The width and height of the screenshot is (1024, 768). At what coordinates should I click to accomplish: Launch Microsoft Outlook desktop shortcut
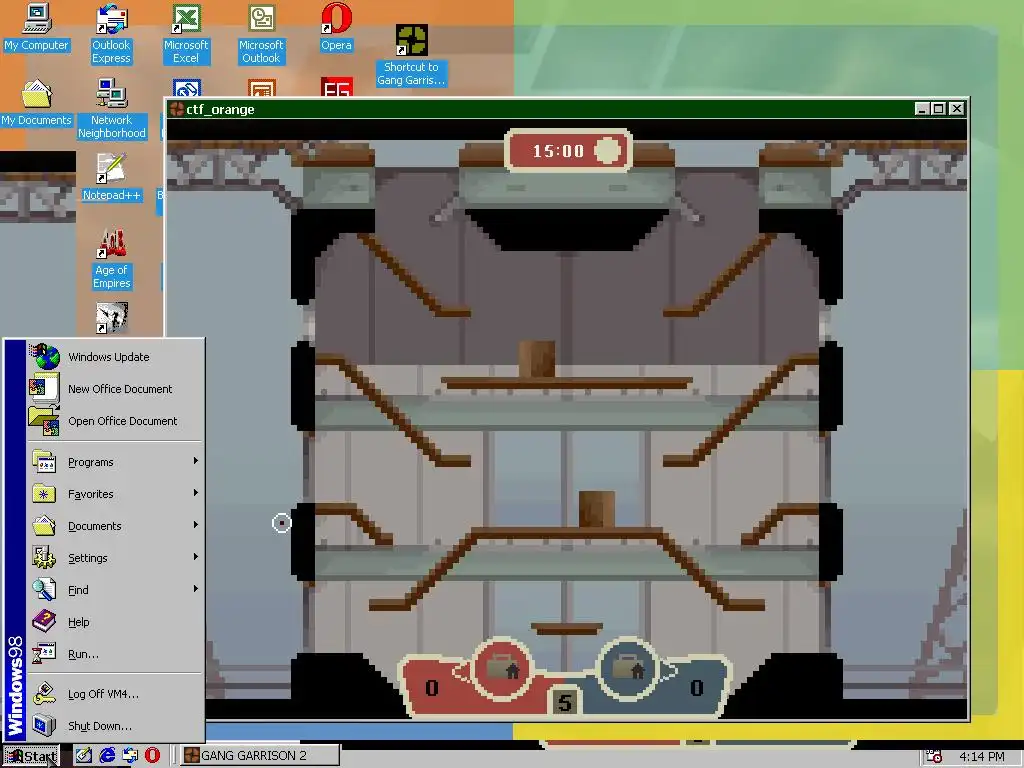(x=261, y=33)
